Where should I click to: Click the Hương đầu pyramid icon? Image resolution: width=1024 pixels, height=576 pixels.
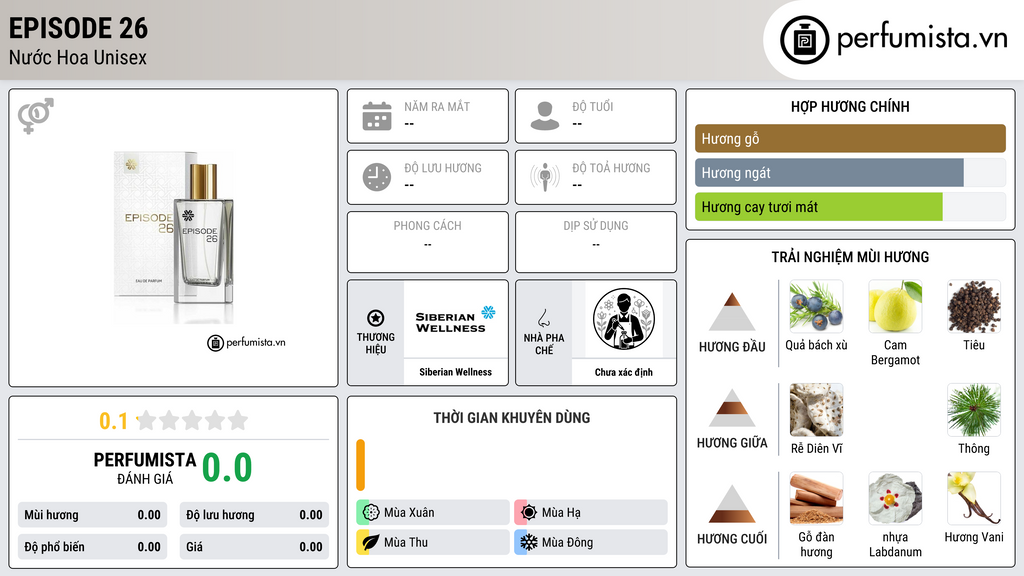pyautogui.click(x=732, y=312)
